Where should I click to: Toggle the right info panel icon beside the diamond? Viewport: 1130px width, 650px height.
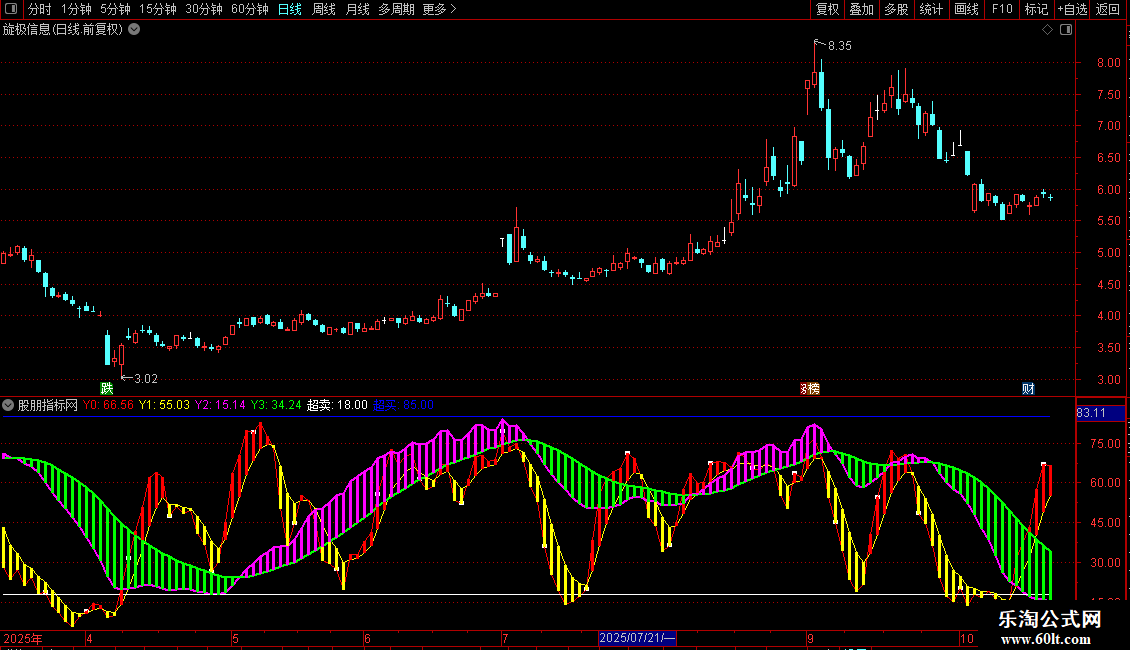(x=1066, y=30)
